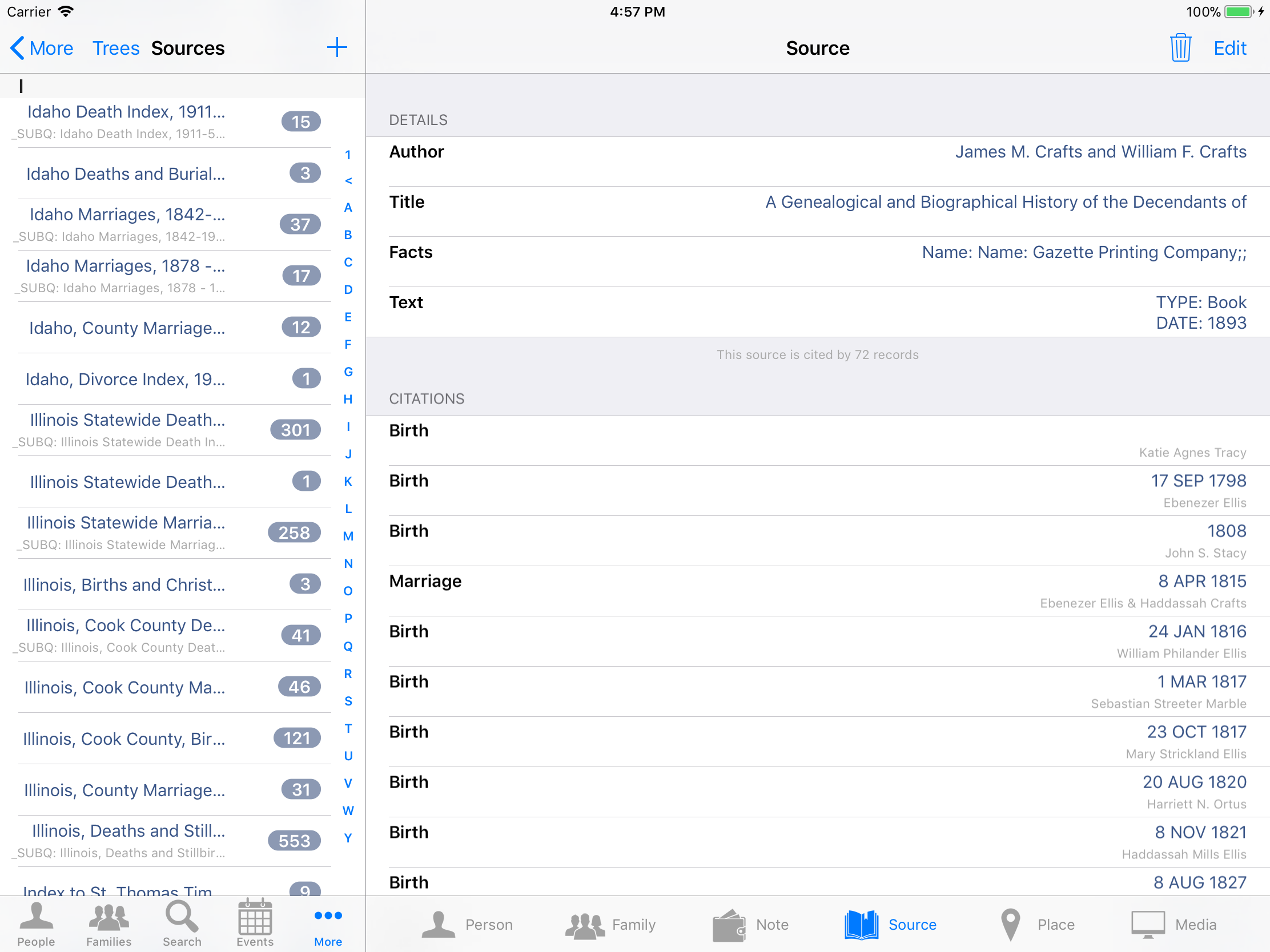Screen dimensions: 1270x952
Task: Open the People tab icon
Action: pyautogui.click(x=35, y=924)
